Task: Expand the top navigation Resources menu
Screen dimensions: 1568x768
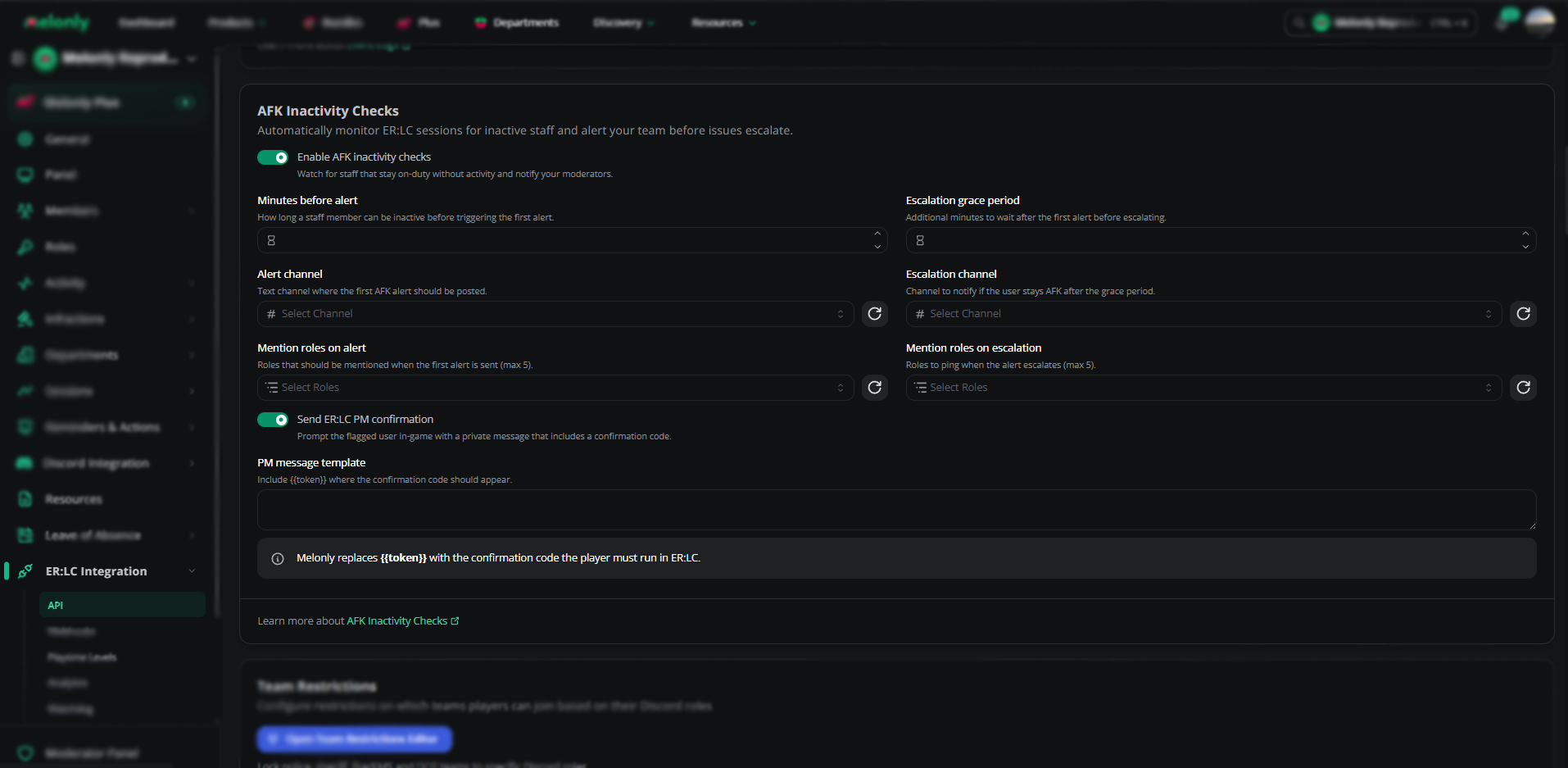Action: click(x=723, y=23)
